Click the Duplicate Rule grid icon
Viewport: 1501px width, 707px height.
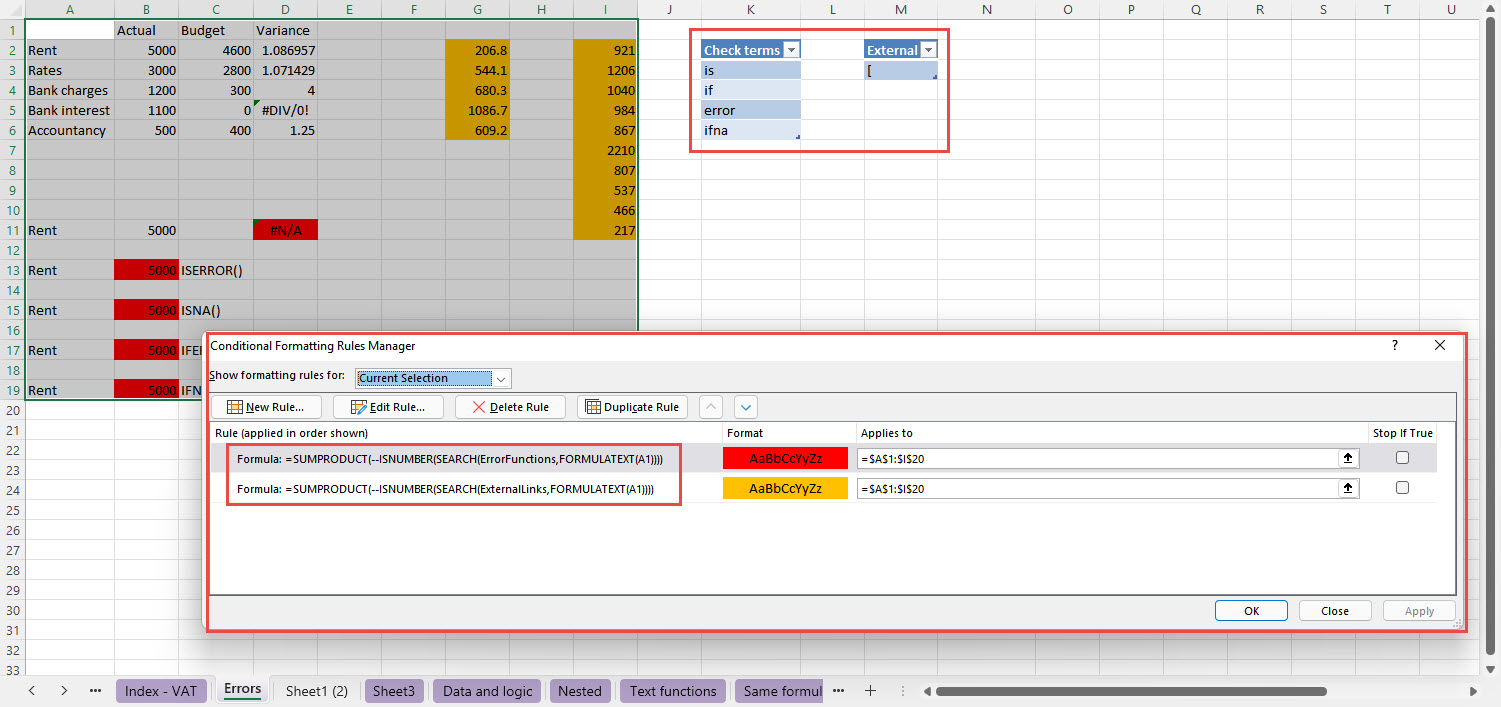point(593,406)
